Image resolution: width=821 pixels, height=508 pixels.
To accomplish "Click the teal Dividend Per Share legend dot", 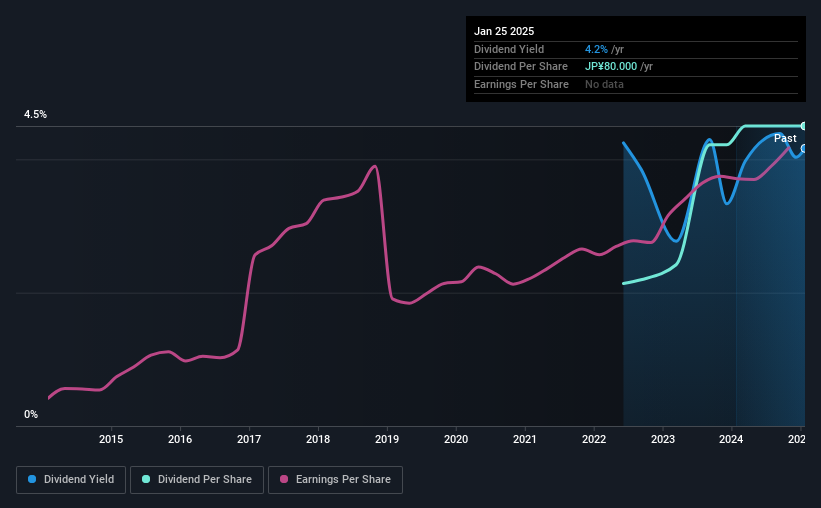I will (x=146, y=479).
